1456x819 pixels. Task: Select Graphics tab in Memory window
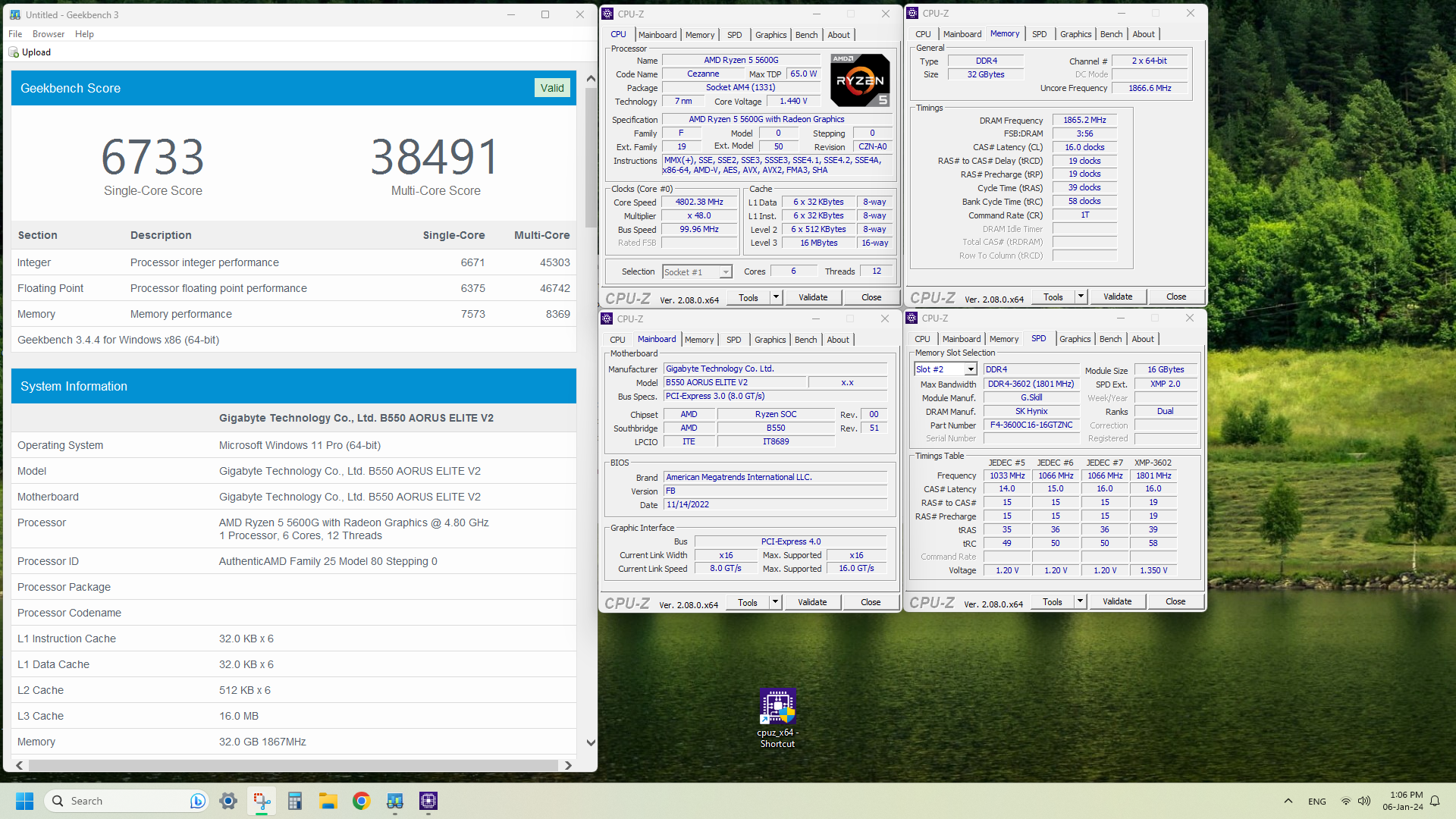1075,34
